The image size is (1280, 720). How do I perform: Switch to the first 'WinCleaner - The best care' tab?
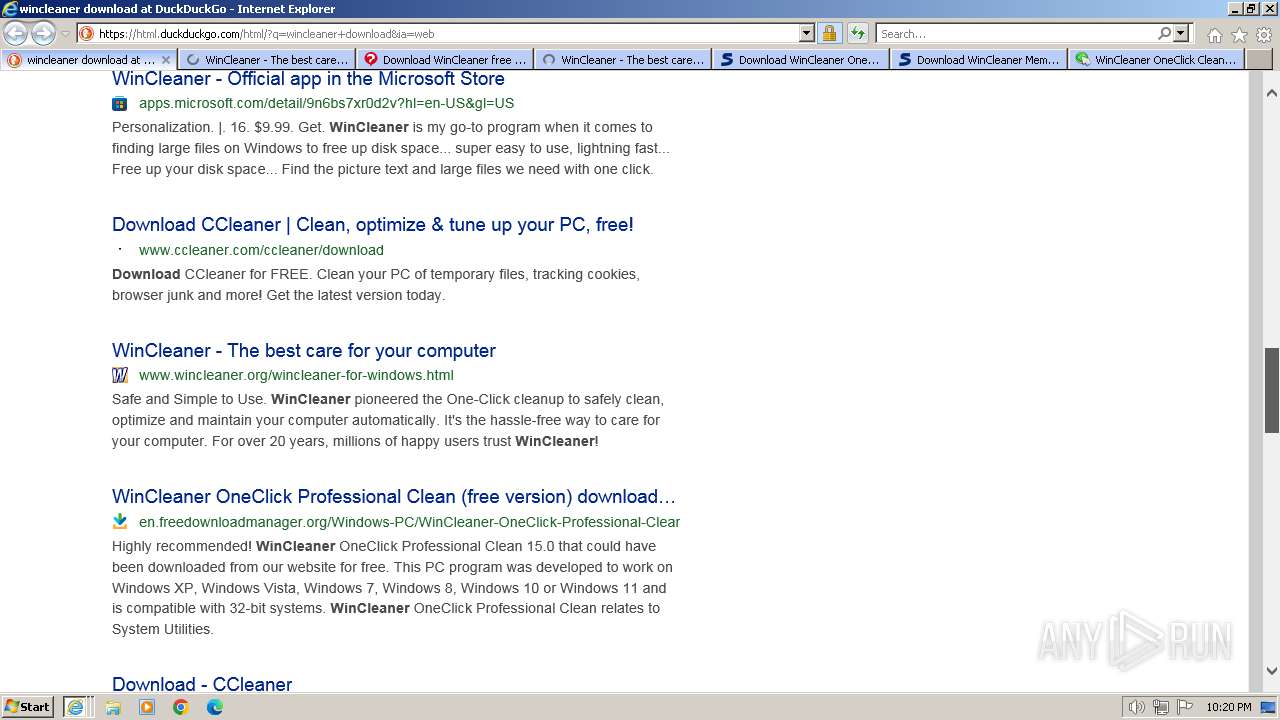(268, 60)
